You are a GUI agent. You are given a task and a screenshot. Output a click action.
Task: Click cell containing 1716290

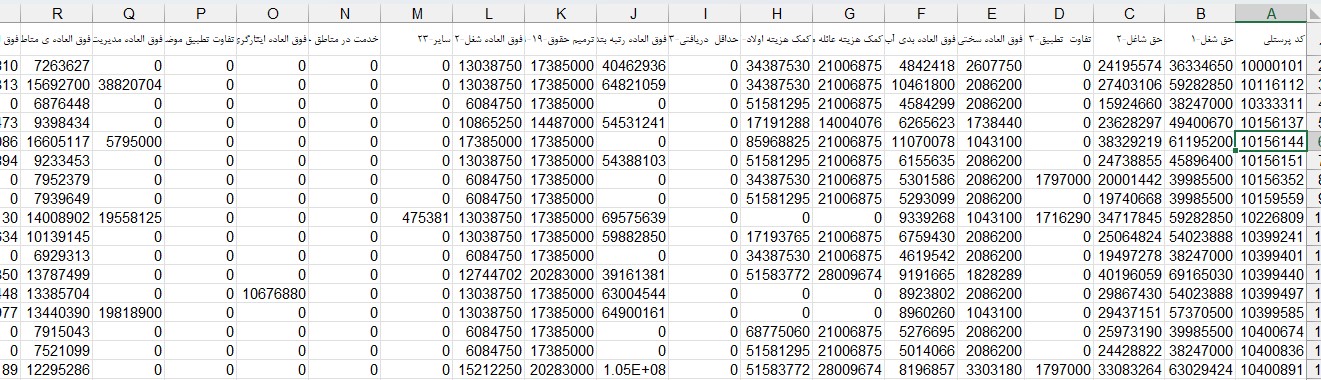(x=1059, y=218)
